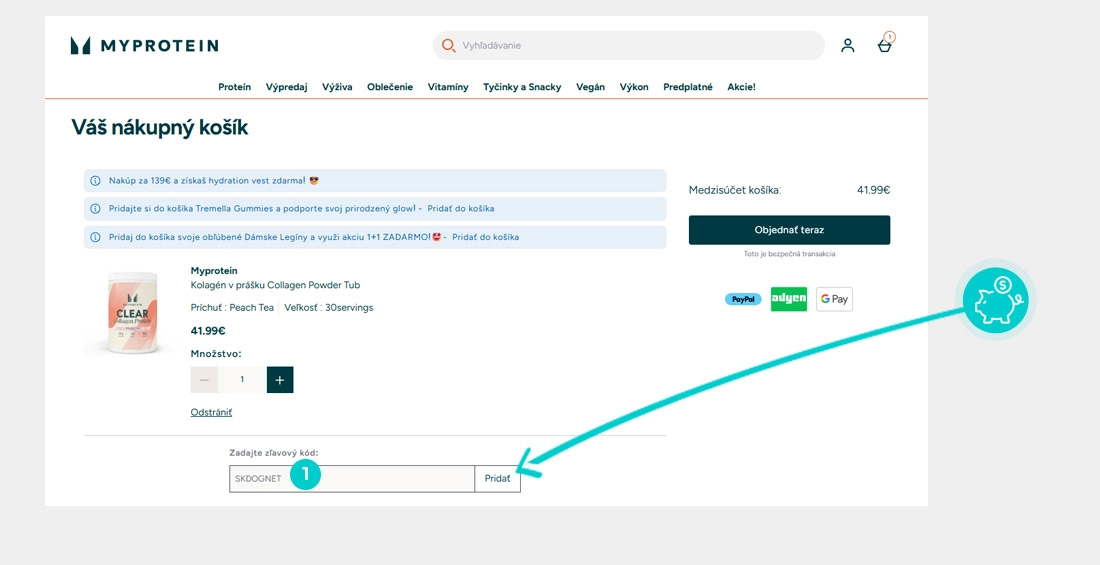Open the Výkon menu

[634, 87]
